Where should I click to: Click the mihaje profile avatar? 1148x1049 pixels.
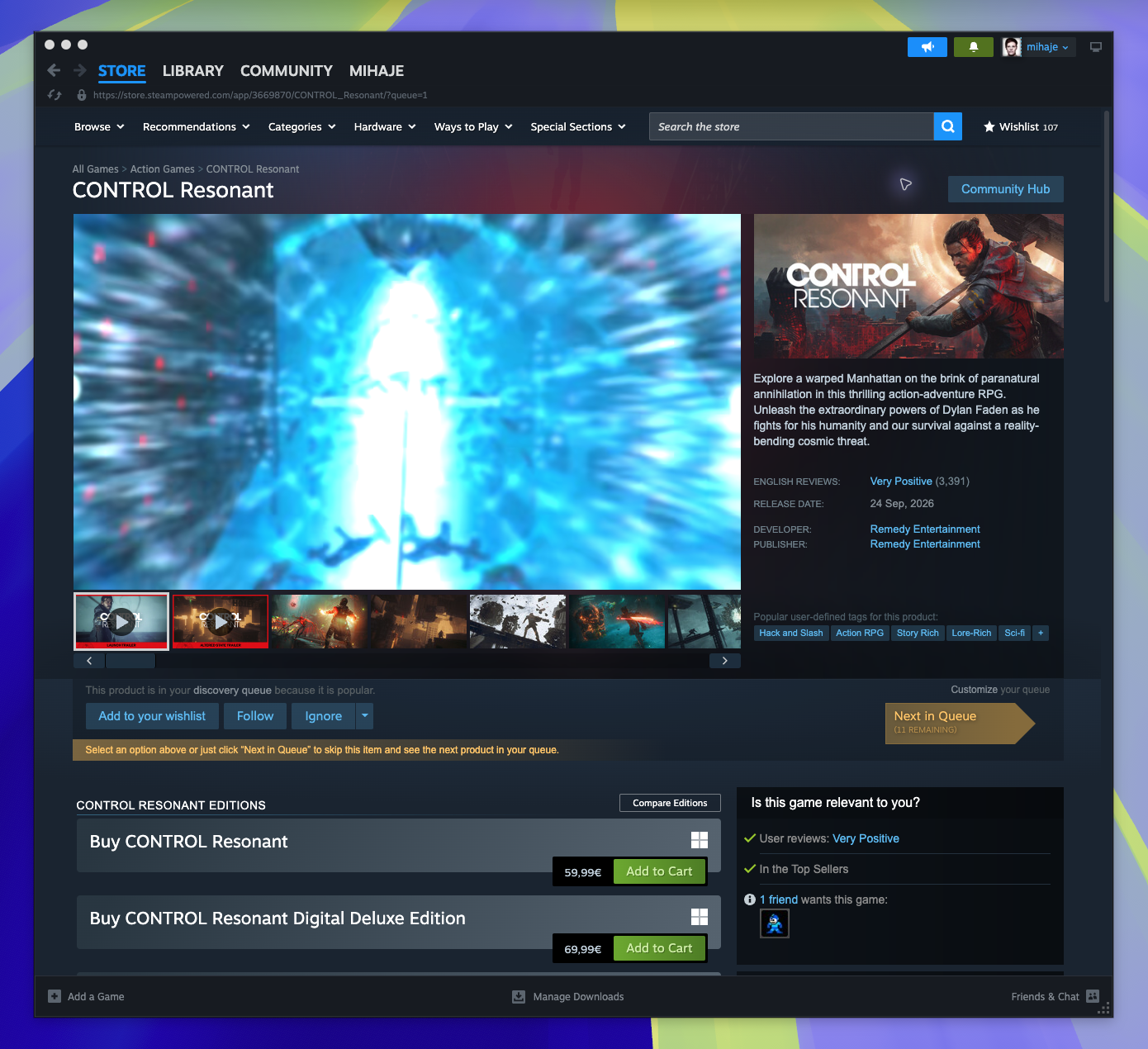[x=1012, y=47]
